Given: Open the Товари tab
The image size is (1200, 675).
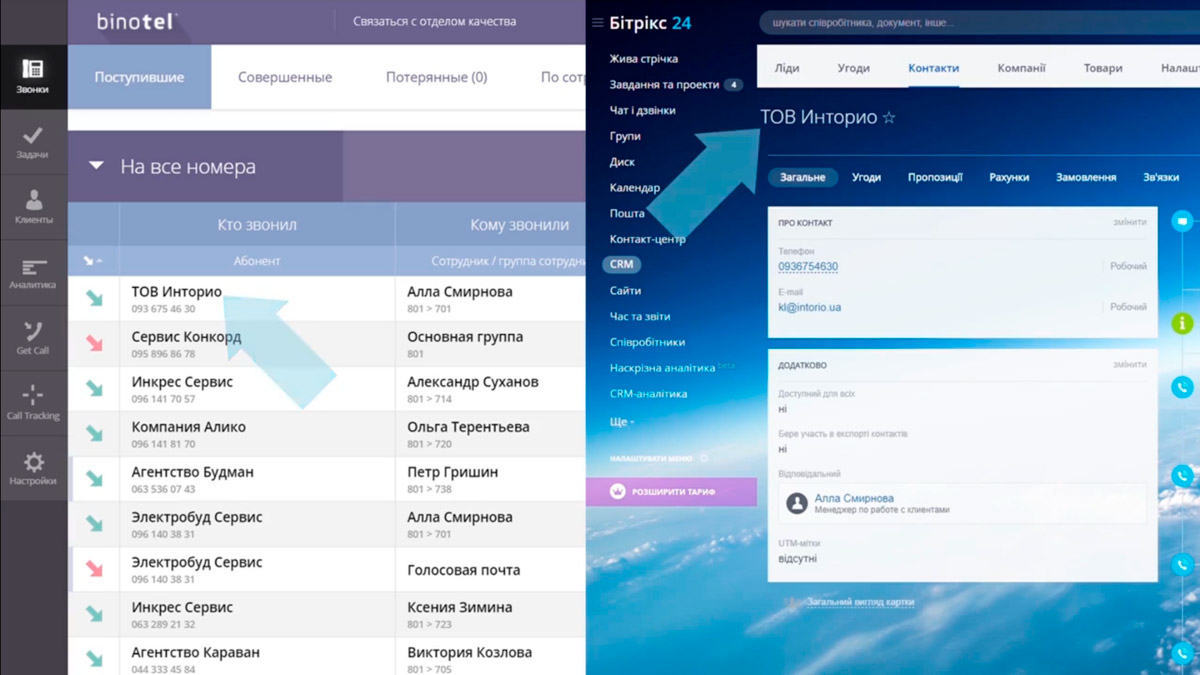Looking at the screenshot, I should (x=1103, y=68).
